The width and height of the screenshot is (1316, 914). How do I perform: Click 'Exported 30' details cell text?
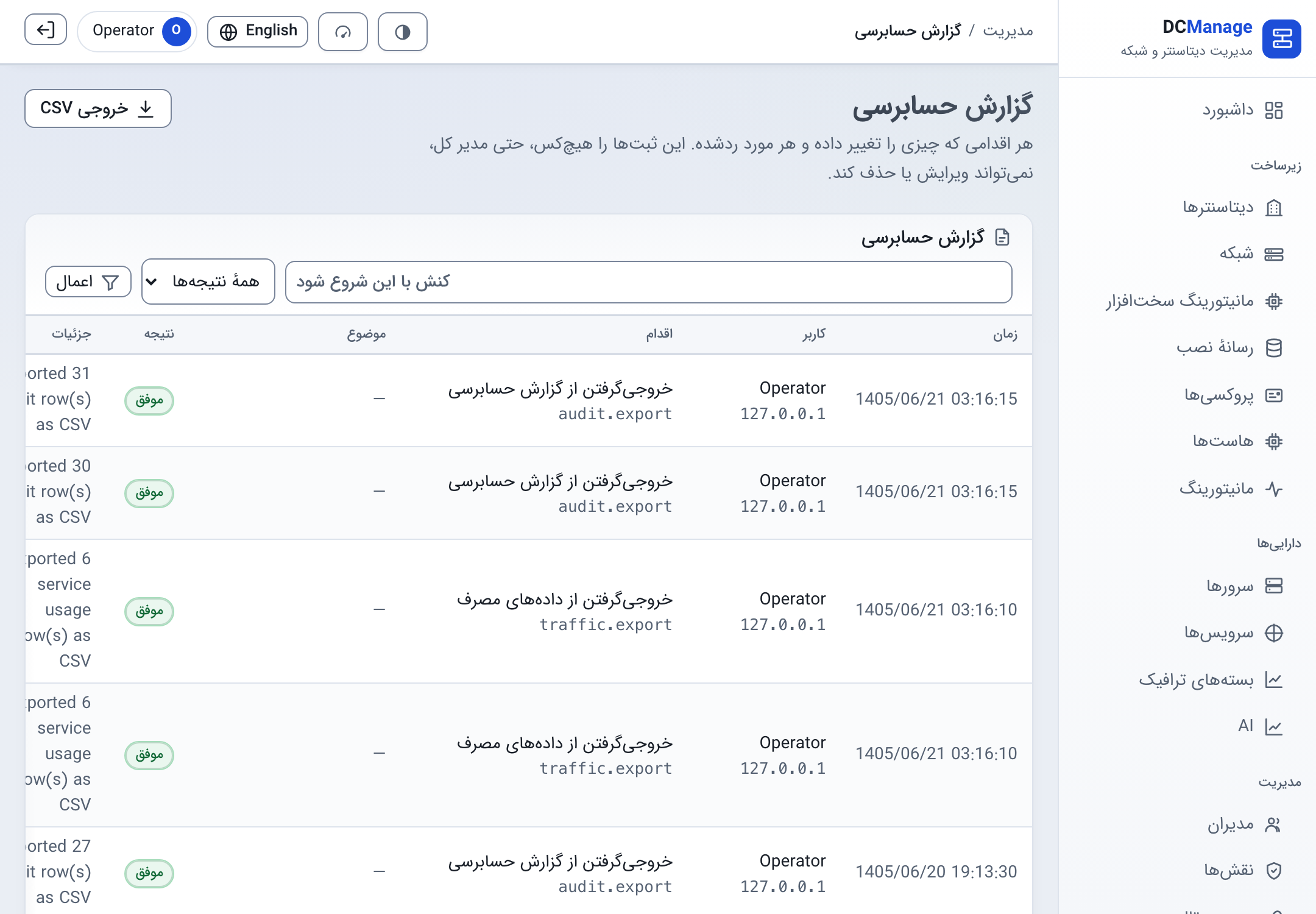click(x=58, y=491)
